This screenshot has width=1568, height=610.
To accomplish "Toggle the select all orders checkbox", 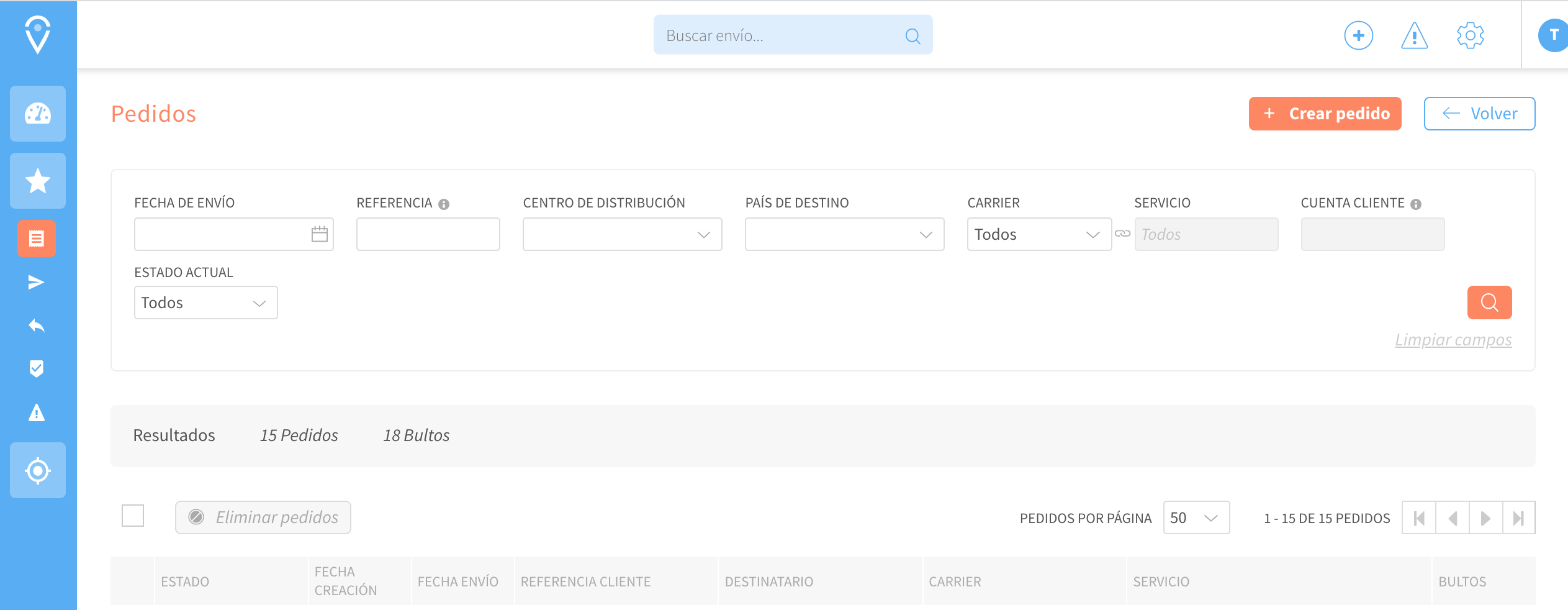I will tap(133, 516).
